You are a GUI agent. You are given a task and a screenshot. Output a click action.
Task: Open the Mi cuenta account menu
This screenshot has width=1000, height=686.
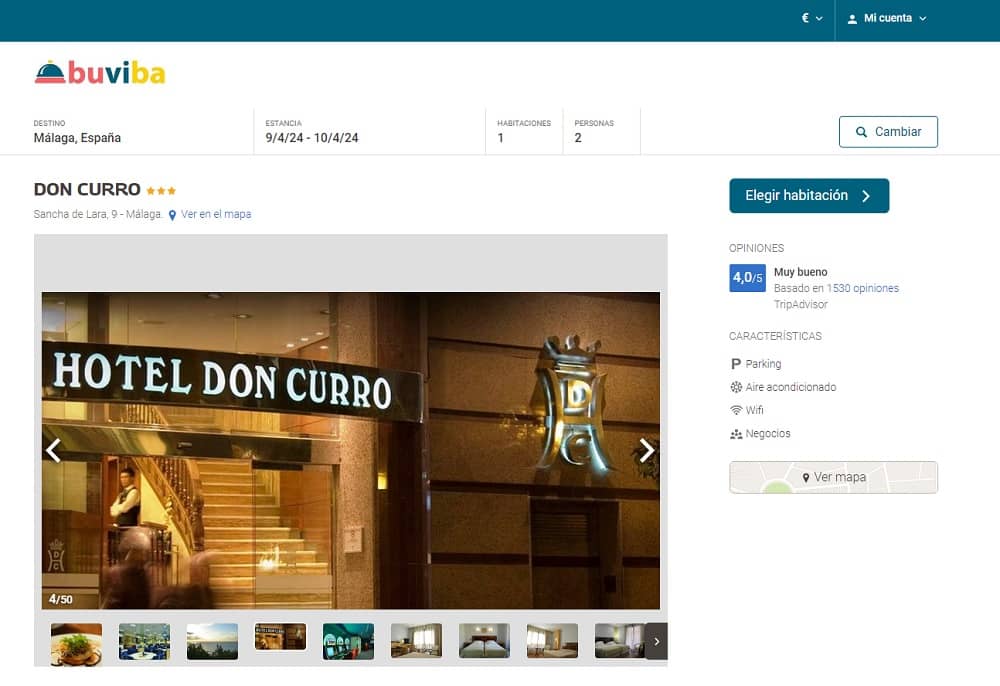click(886, 18)
